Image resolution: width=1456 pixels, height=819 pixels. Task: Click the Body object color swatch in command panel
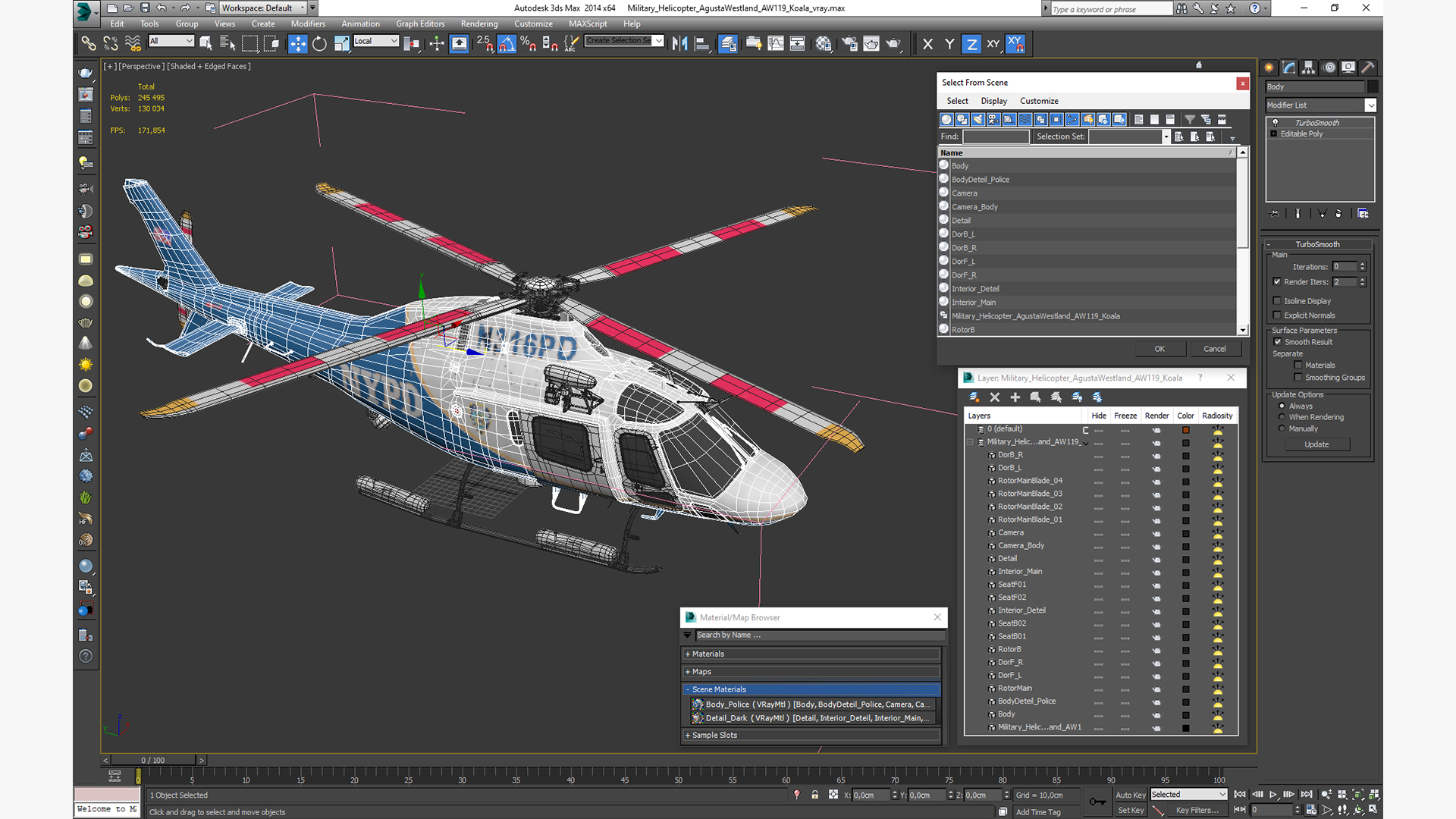[x=1372, y=87]
